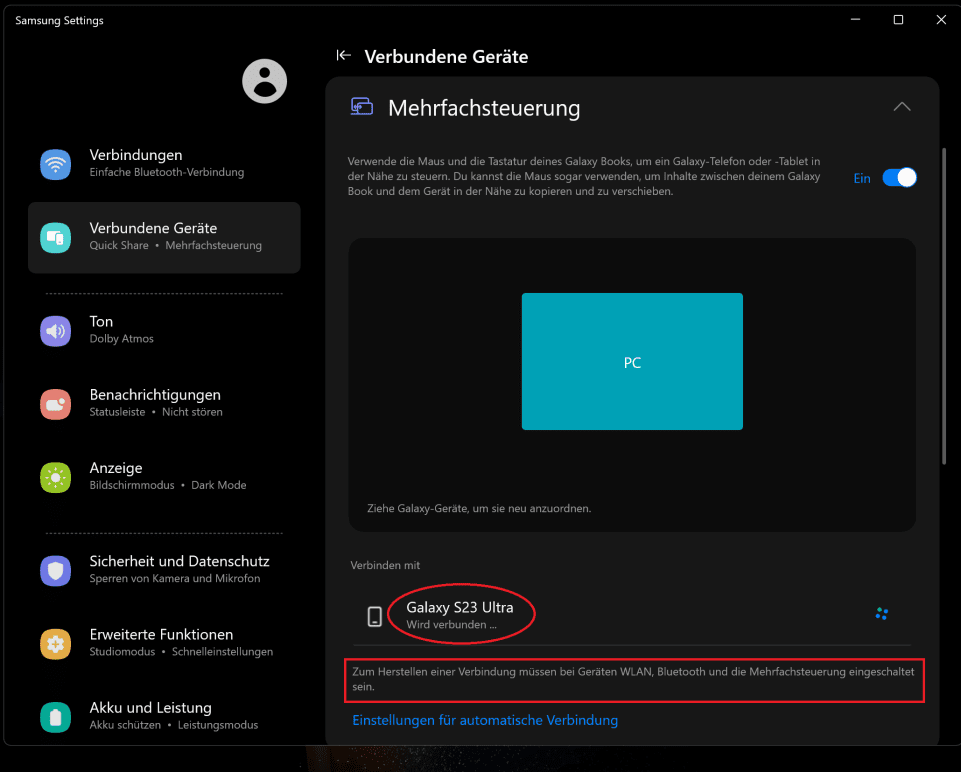Click the back arrow beside Verbundene Geräte
This screenshot has width=961, height=772.
(344, 56)
